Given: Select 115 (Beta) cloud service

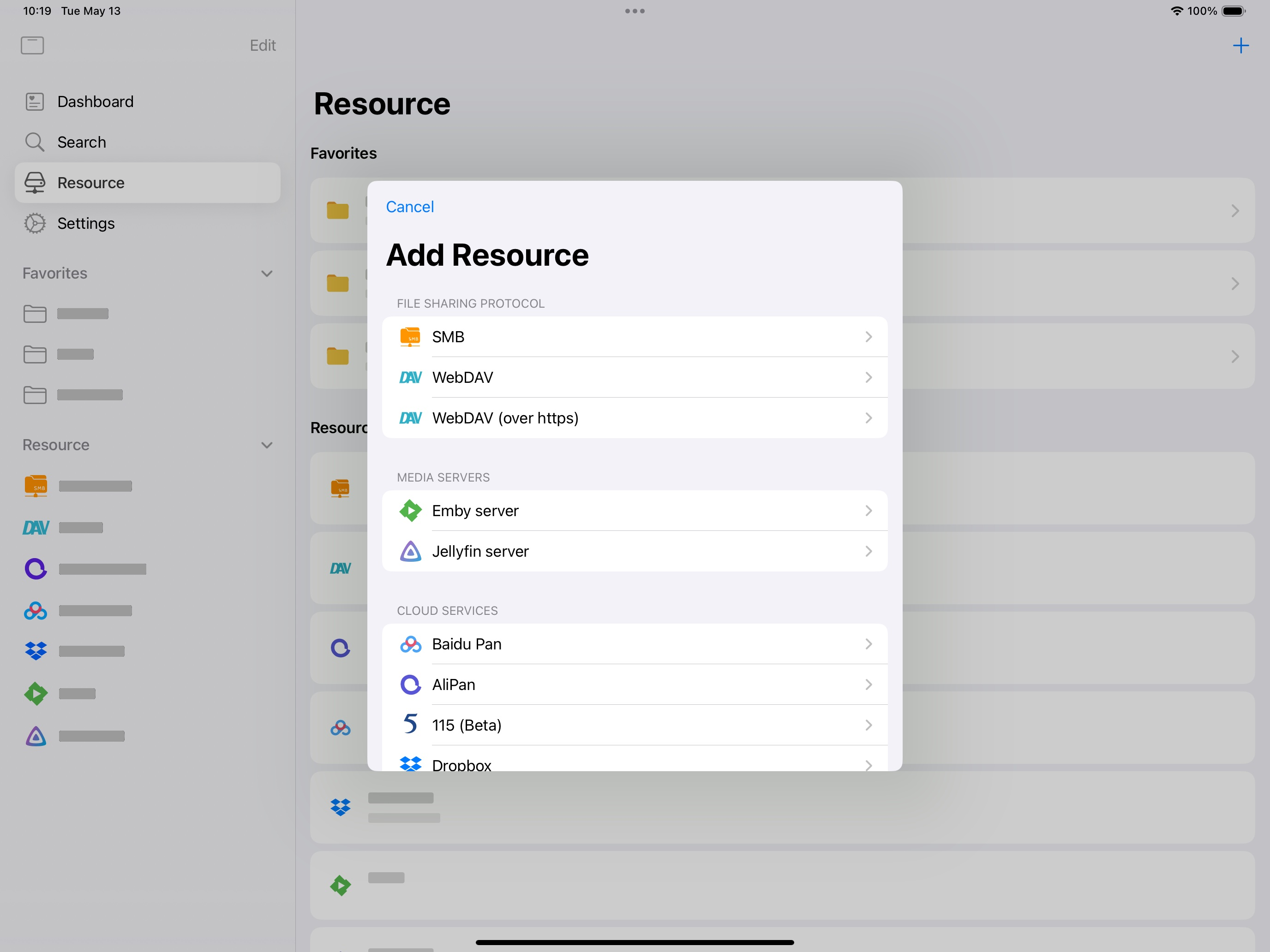Looking at the screenshot, I should pyautogui.click(x=635, y=725).
